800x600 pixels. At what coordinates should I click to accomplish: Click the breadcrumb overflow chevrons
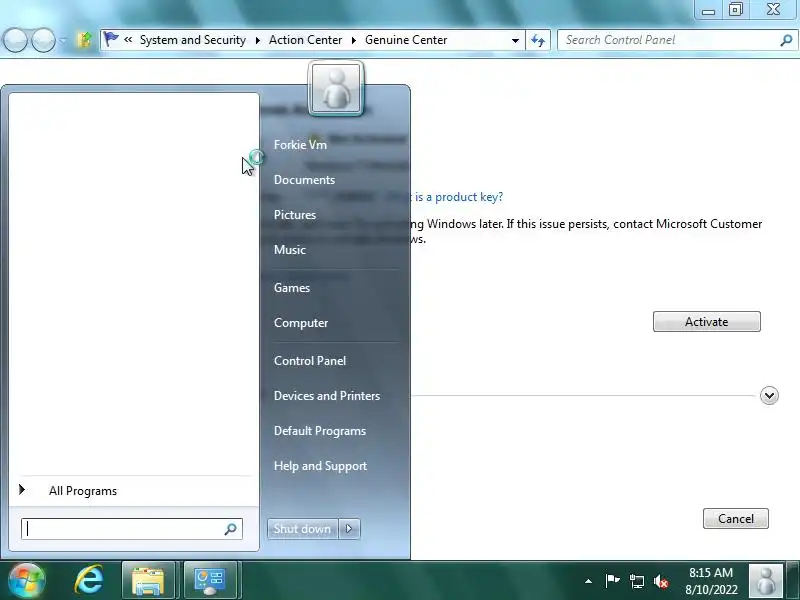point(128,39)
